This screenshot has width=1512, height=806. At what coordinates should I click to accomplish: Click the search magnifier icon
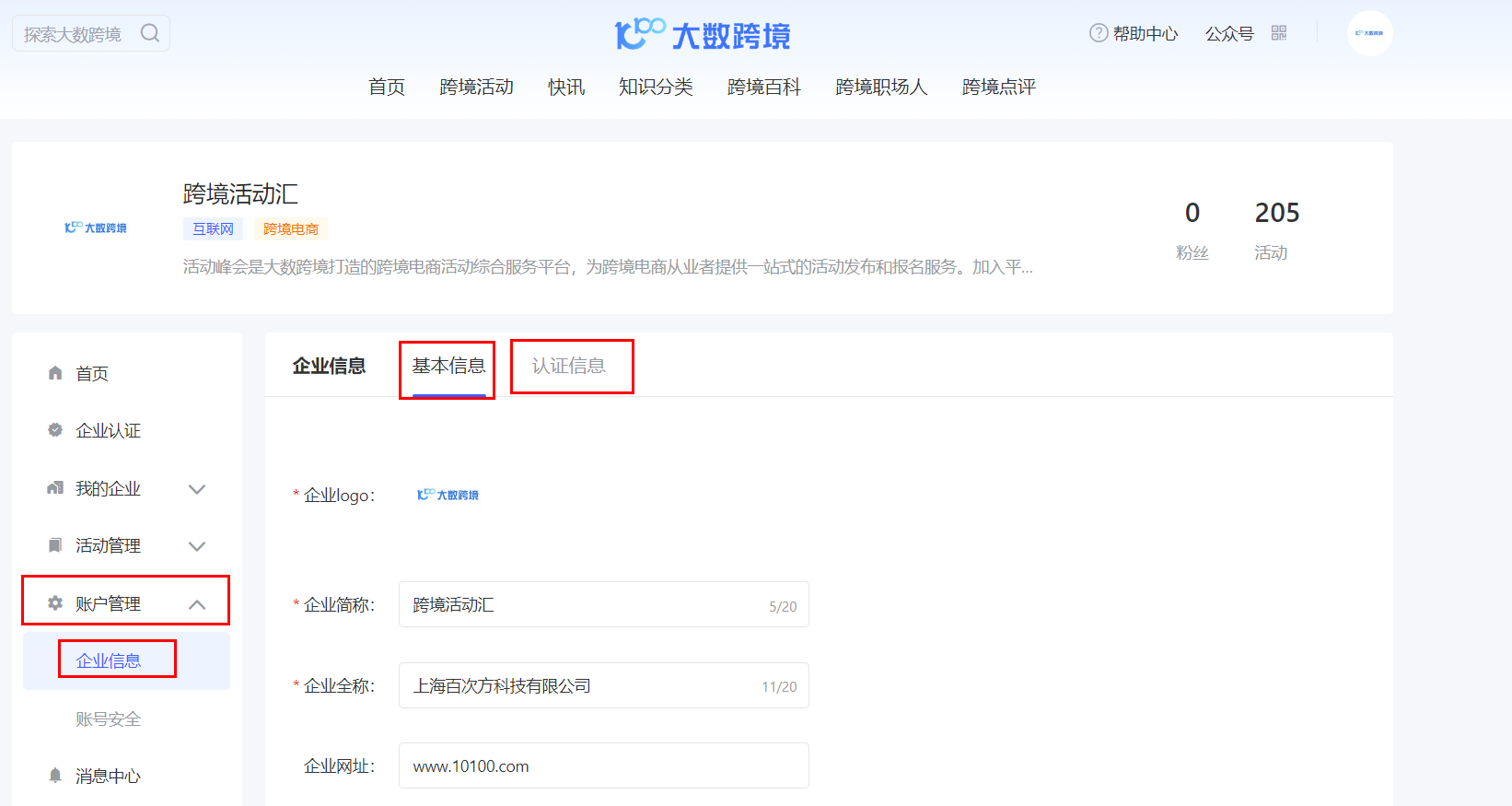150,33
